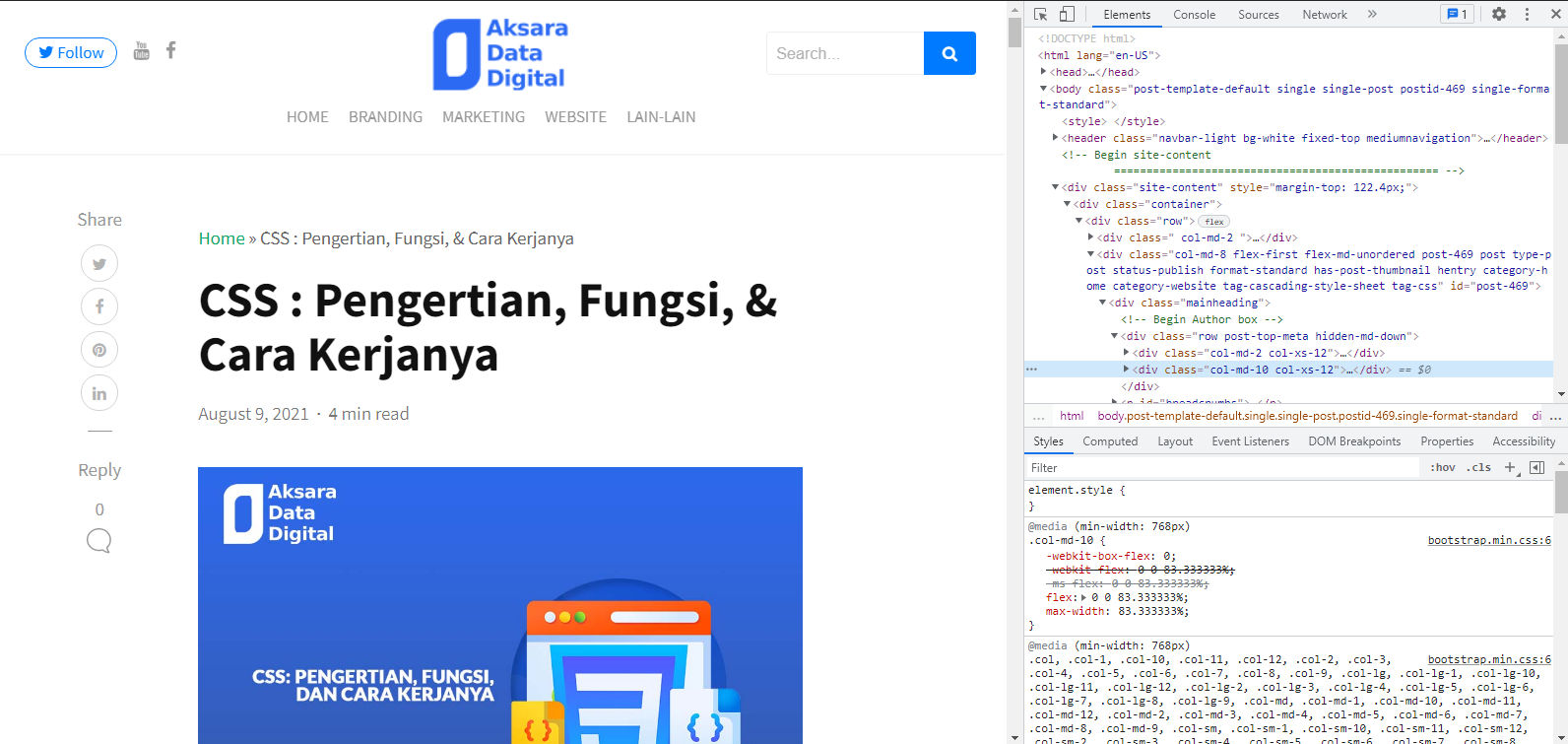Open the YouTube icon in site header

(141, 50)
